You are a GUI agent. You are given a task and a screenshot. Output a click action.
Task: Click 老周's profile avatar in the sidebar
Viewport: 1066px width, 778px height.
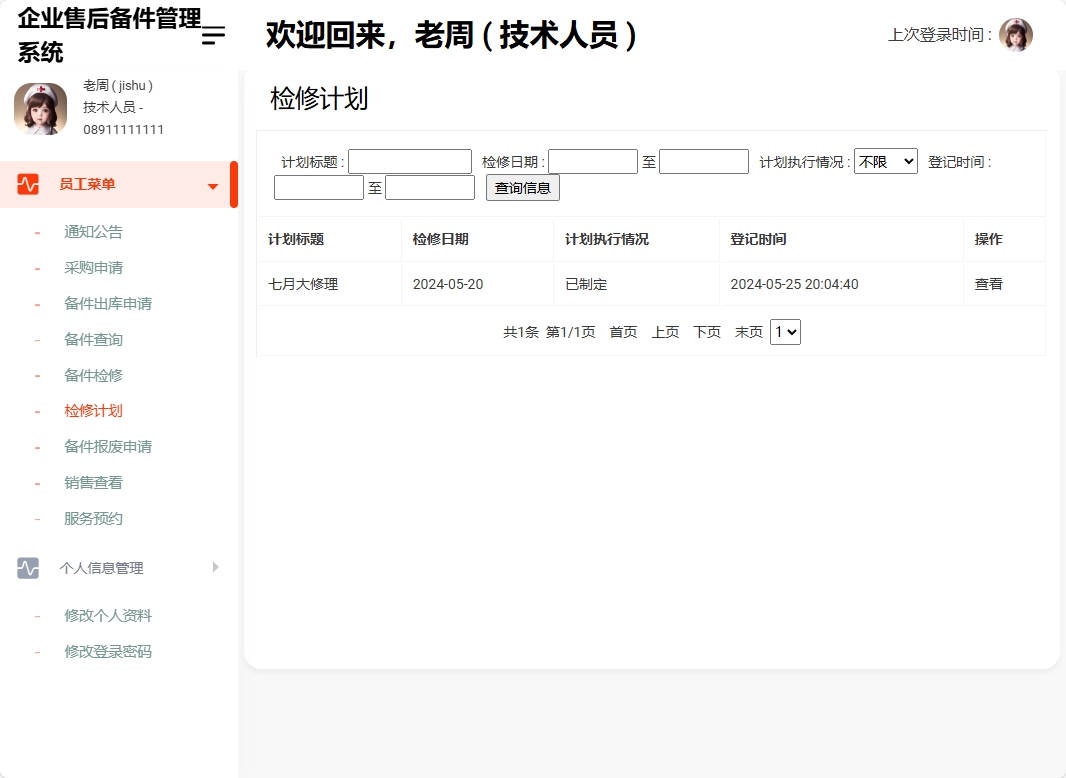[40, 107]
